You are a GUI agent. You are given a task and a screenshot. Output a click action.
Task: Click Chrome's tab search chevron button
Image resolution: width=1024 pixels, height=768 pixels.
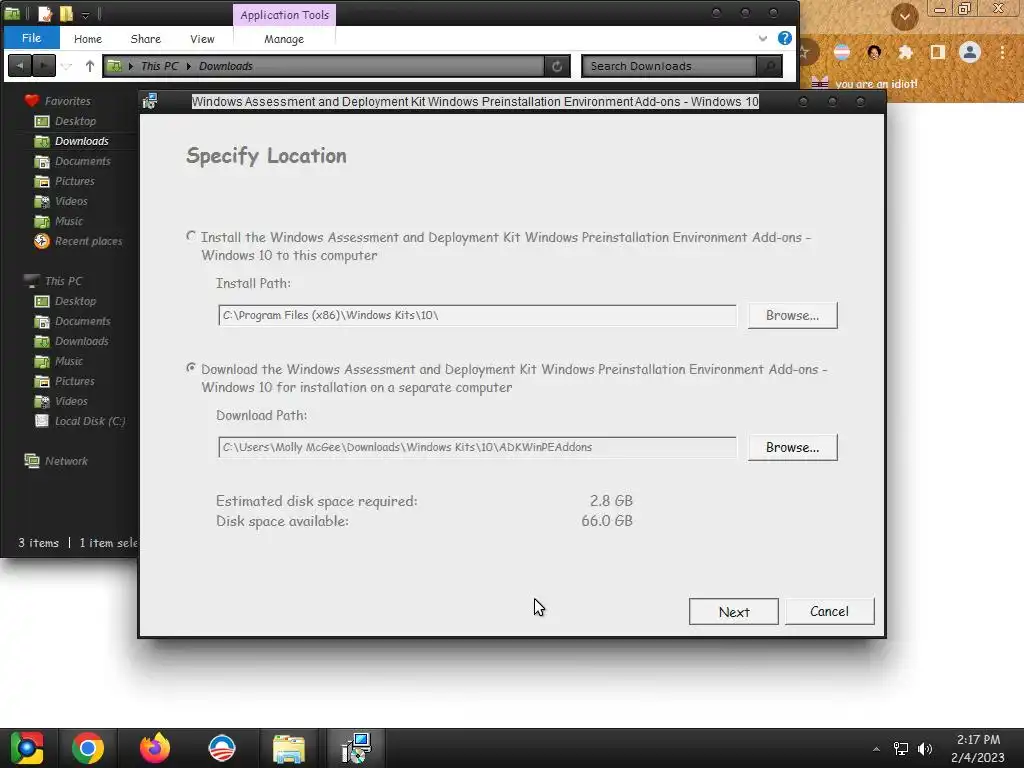(904, 16)
